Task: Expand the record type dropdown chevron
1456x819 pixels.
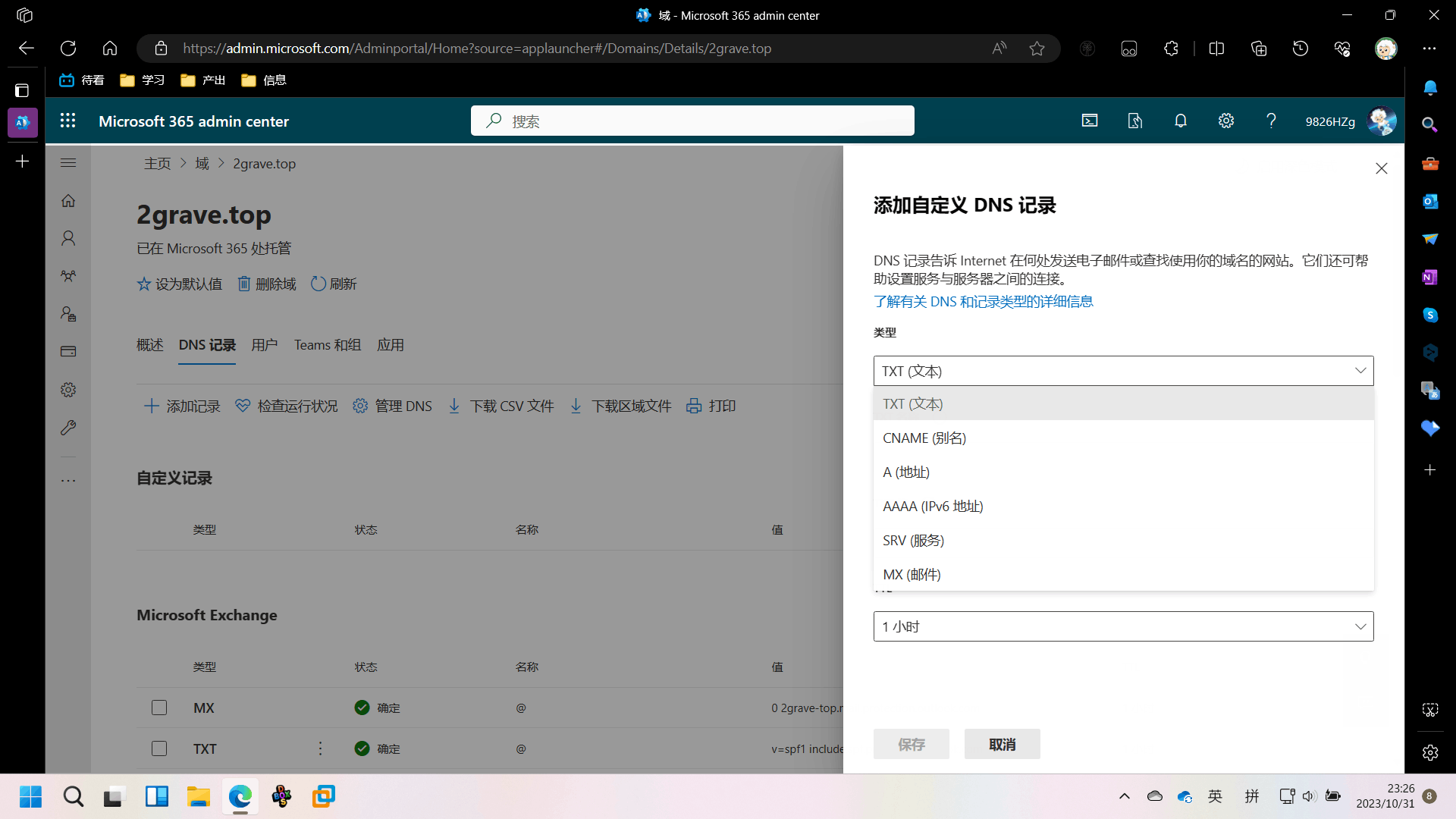Action: (1360, 371)
